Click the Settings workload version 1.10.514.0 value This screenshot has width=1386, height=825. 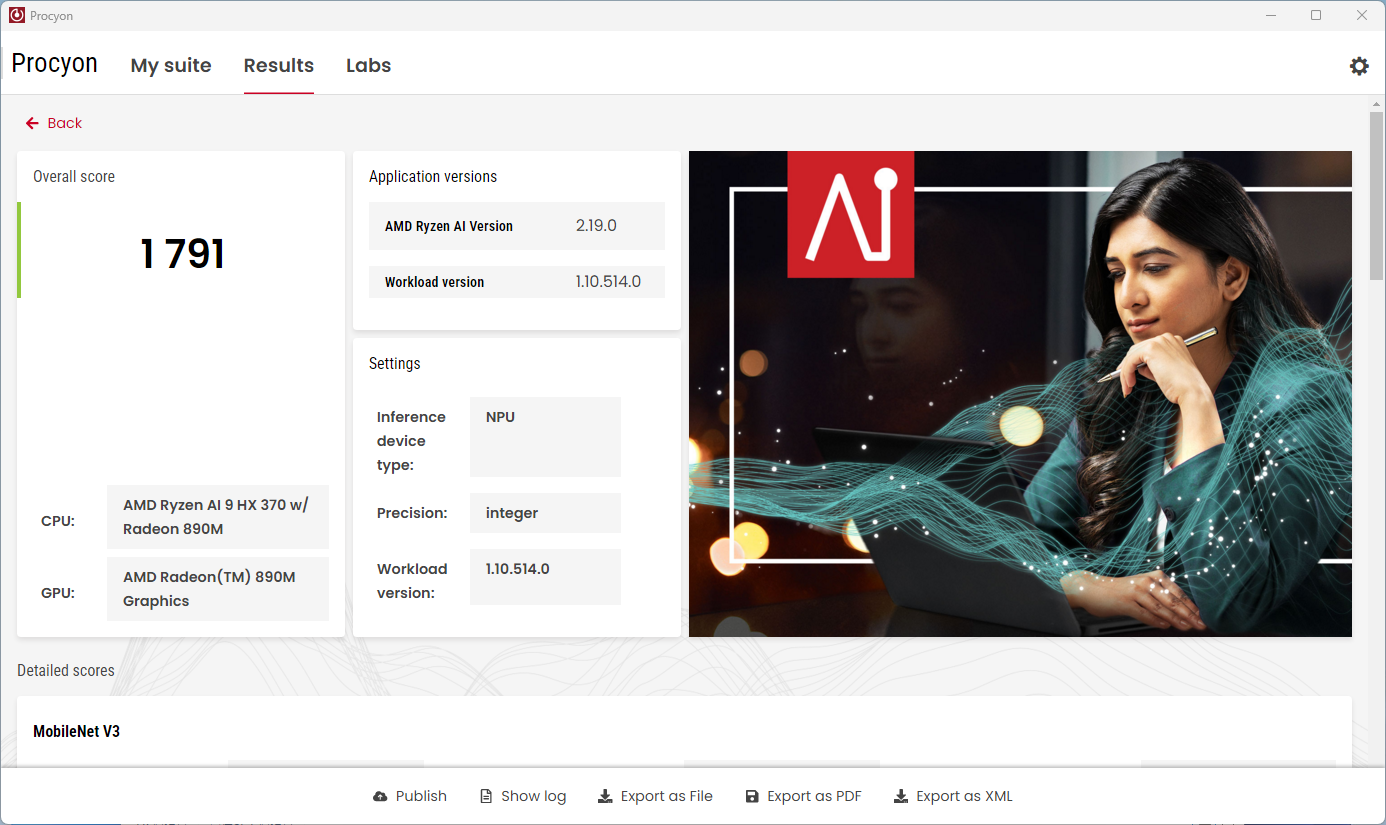click(x=545, y=577)
